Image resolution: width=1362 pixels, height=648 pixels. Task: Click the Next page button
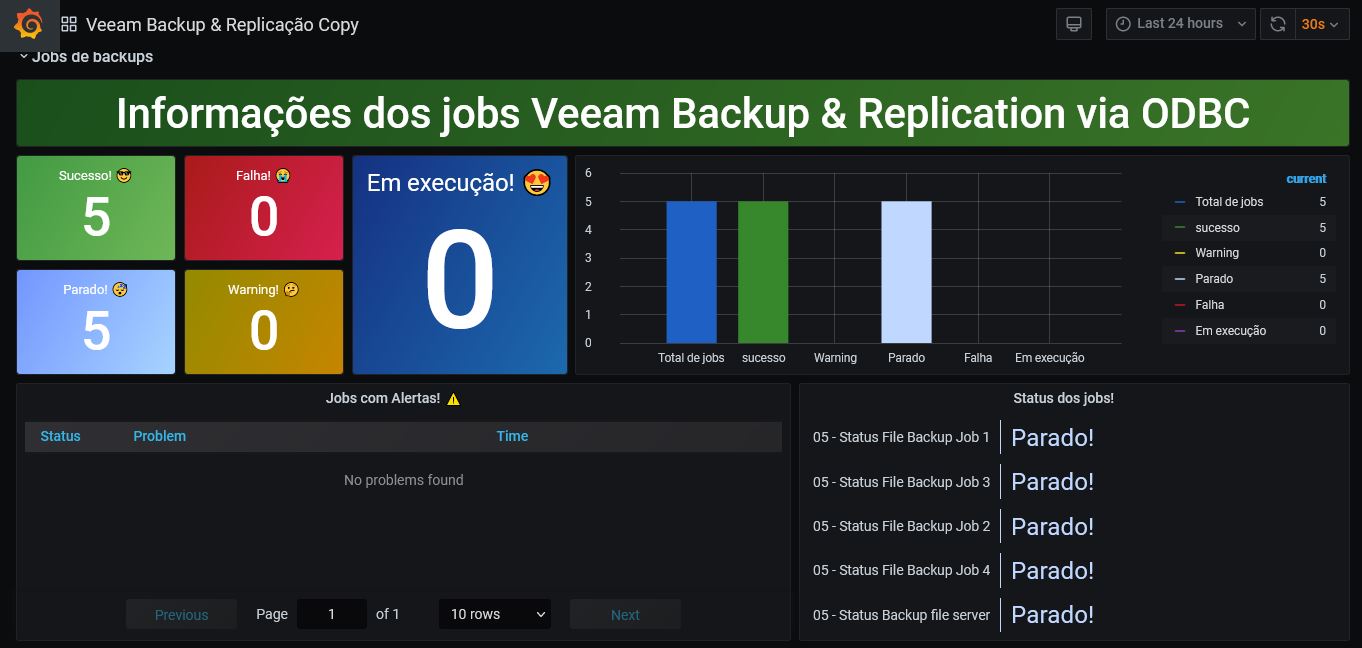(625, 614)
